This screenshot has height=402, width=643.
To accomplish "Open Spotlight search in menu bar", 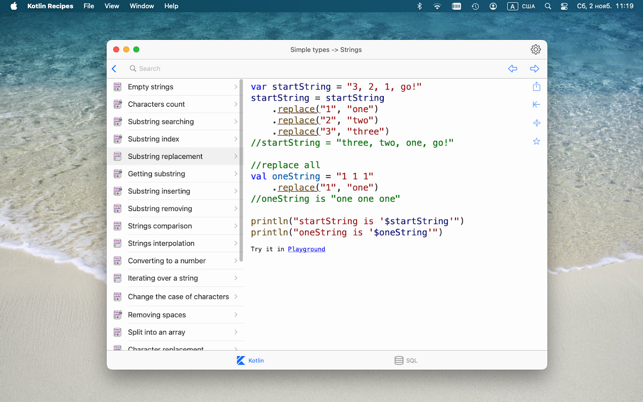I will click(x=548, y=6).
